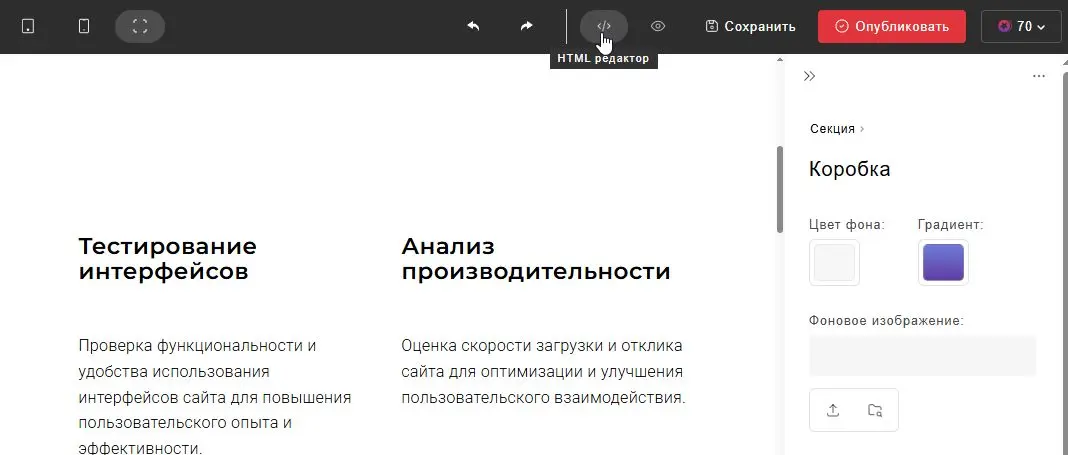Image resolution: width=1068 pixels, height=455 pixels.
Task: Toggle fullscreen canvas view
Action: [140, 27]
